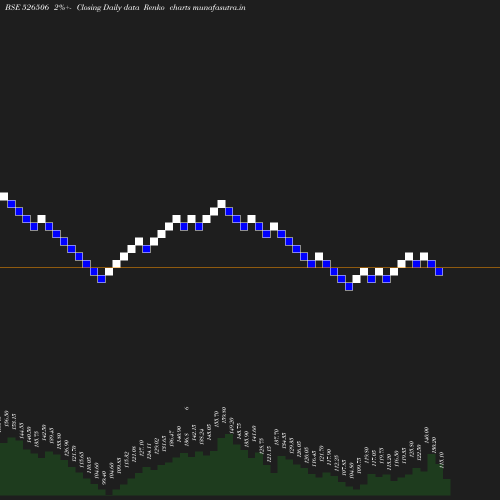Click the topmost white Renko brick at the chart peak

coord(221,204)
